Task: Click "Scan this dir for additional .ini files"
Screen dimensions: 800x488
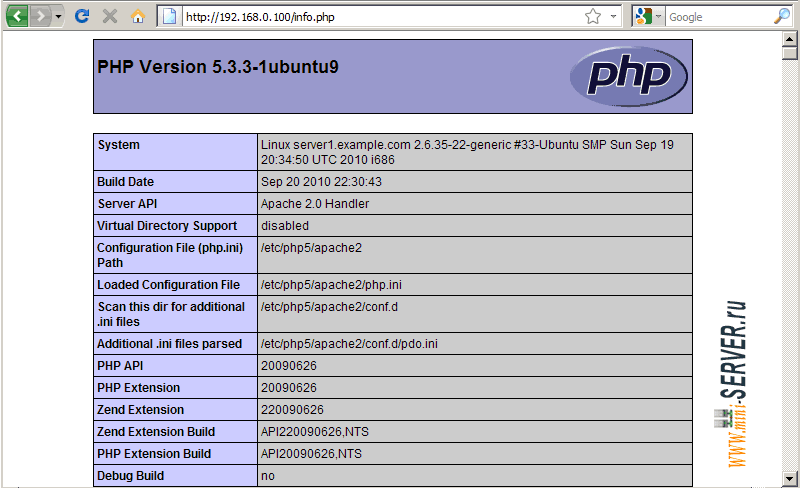Action: click(171, 314)
